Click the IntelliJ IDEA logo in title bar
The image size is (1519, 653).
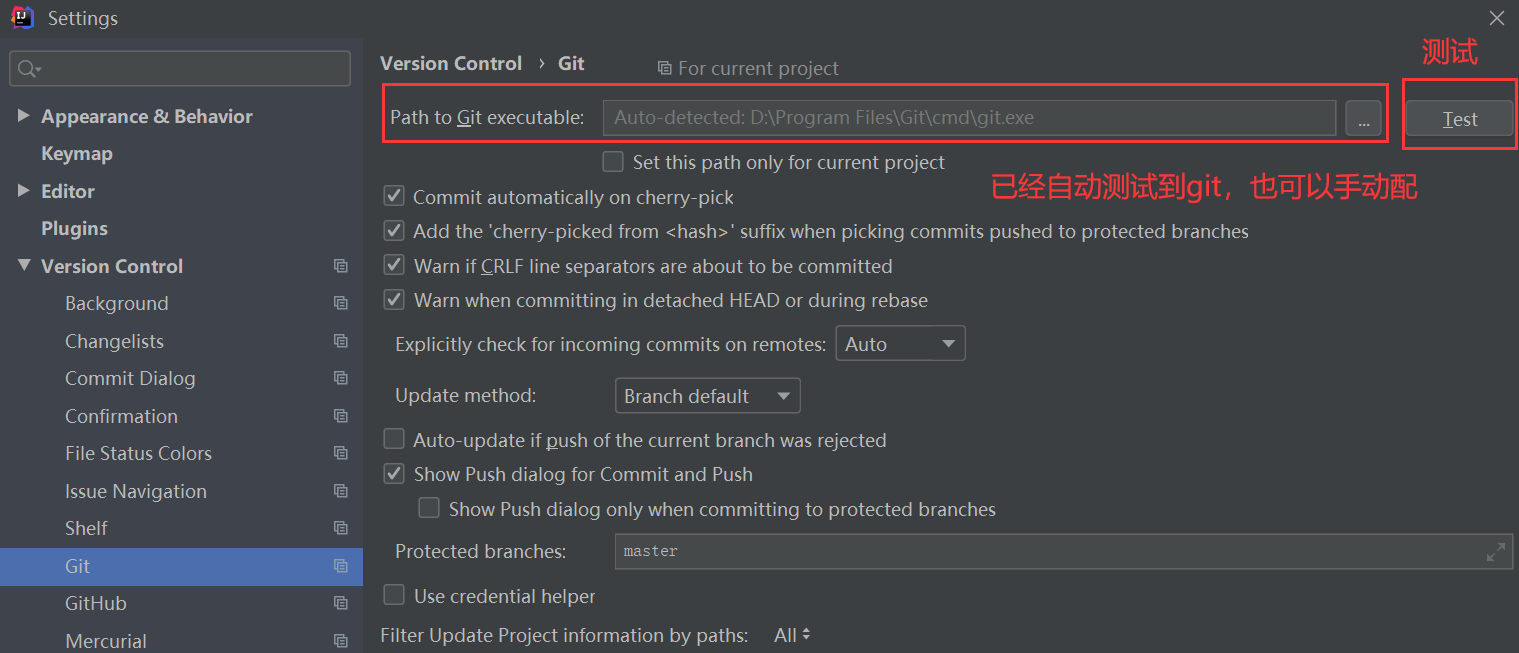point(22,17)
